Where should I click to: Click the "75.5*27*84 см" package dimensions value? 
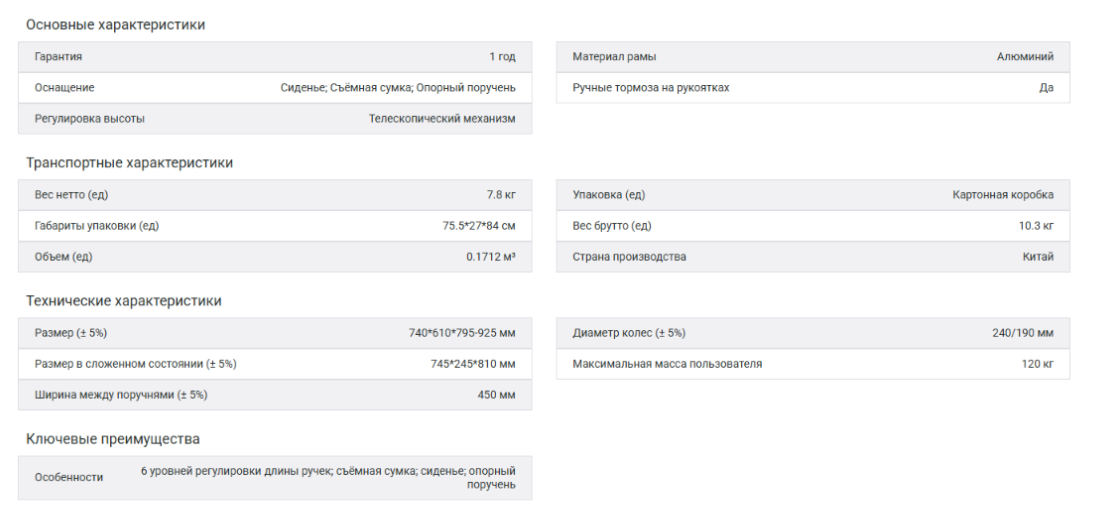coord(479,226)
